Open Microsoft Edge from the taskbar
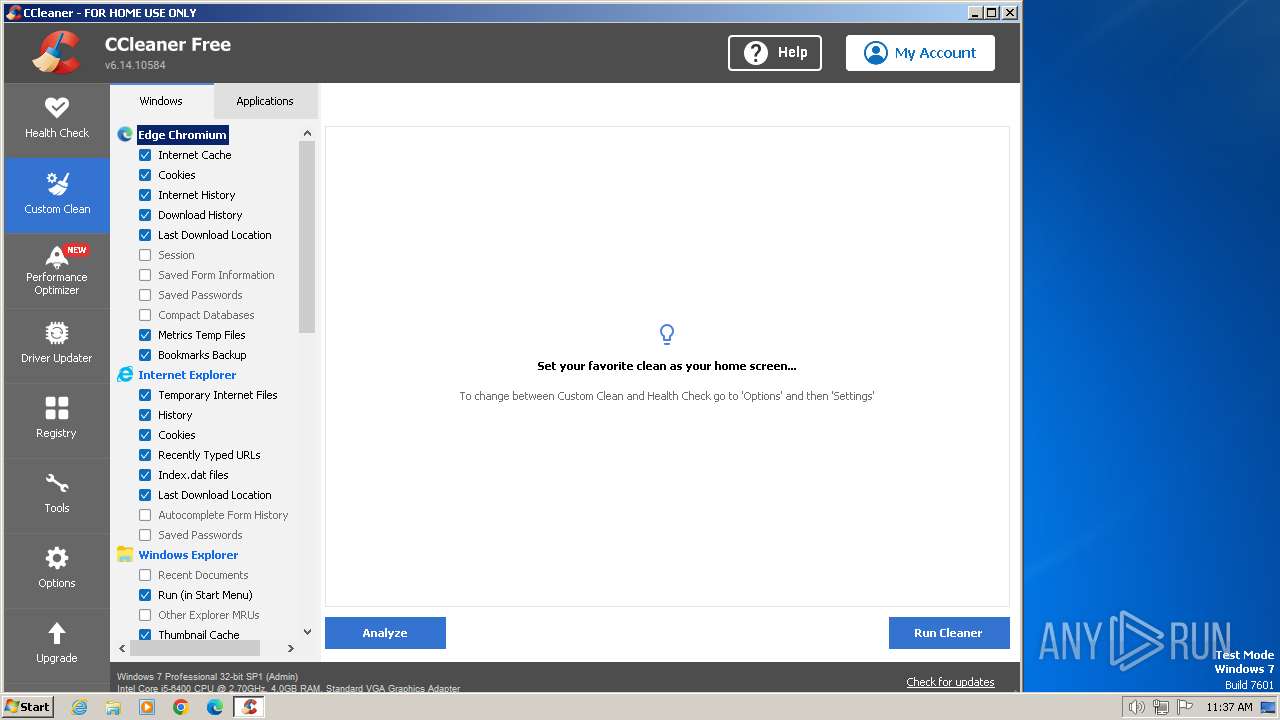The image size is (1280, 720). [215, 707]
